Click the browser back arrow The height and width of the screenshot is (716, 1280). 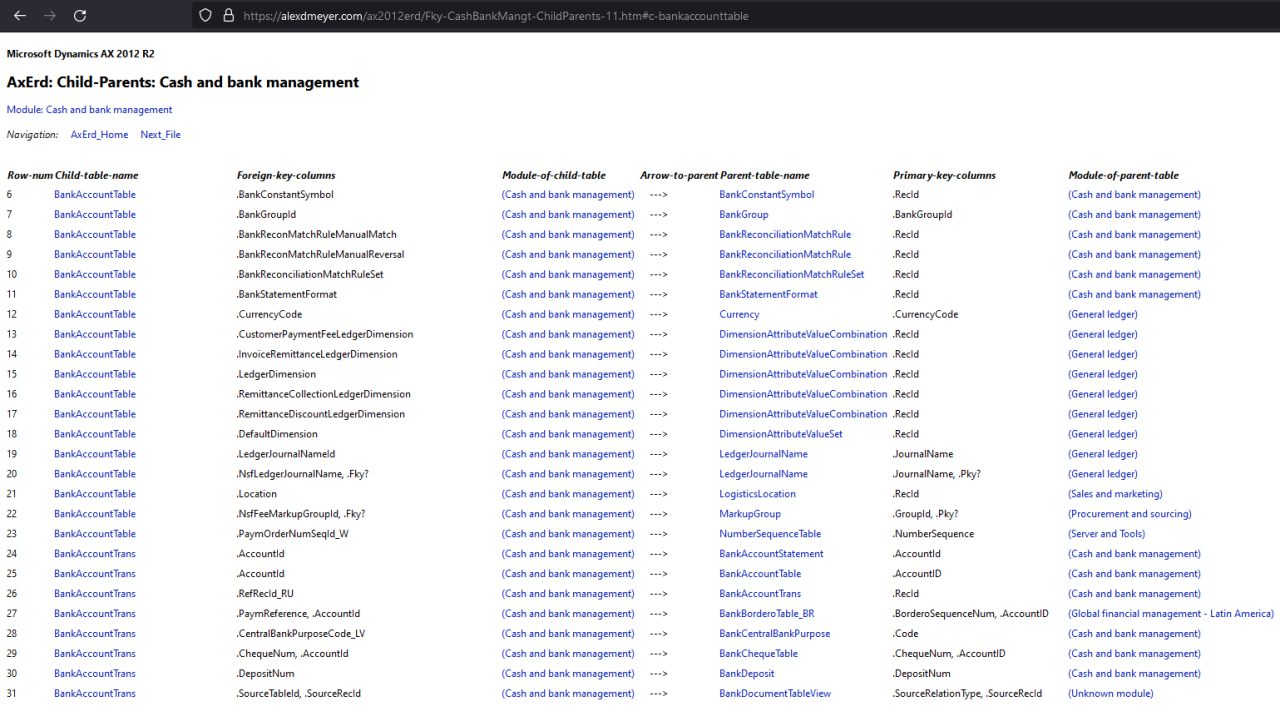20,16
